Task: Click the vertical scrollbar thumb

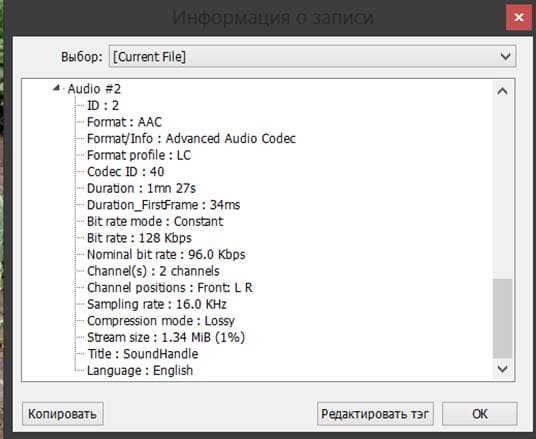Action: (502, 318)
